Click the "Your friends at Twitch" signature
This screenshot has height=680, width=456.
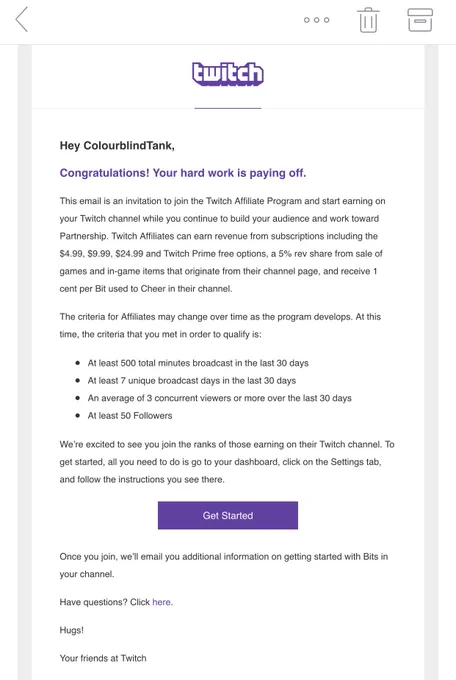click(103, 658)
